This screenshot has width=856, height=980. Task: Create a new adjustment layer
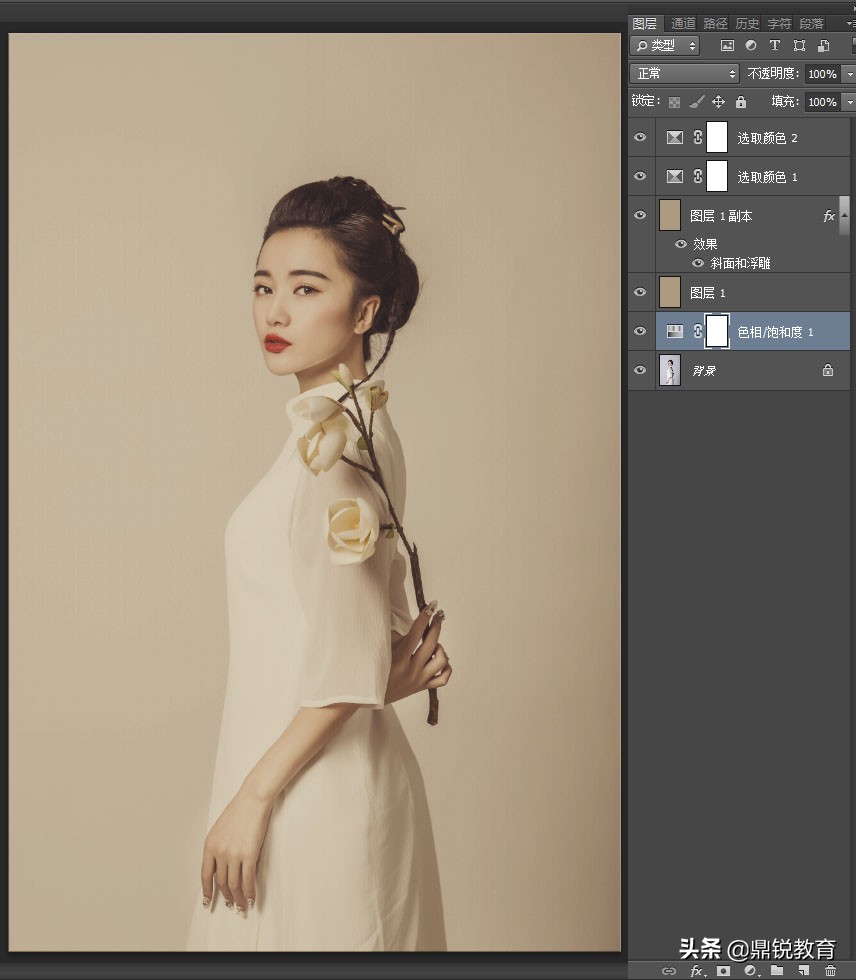pyautogui.click(x=750, y=970)
